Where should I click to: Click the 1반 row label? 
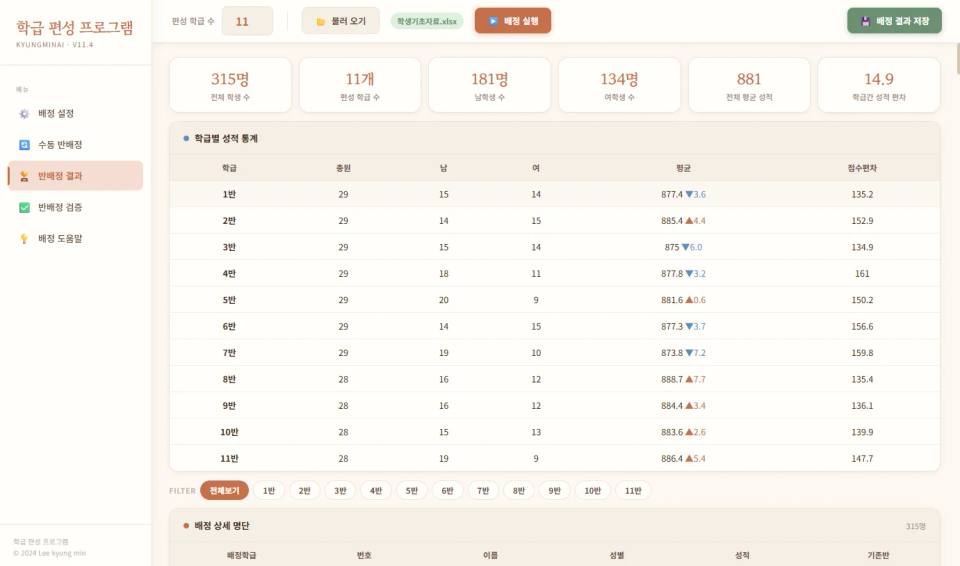229,194
